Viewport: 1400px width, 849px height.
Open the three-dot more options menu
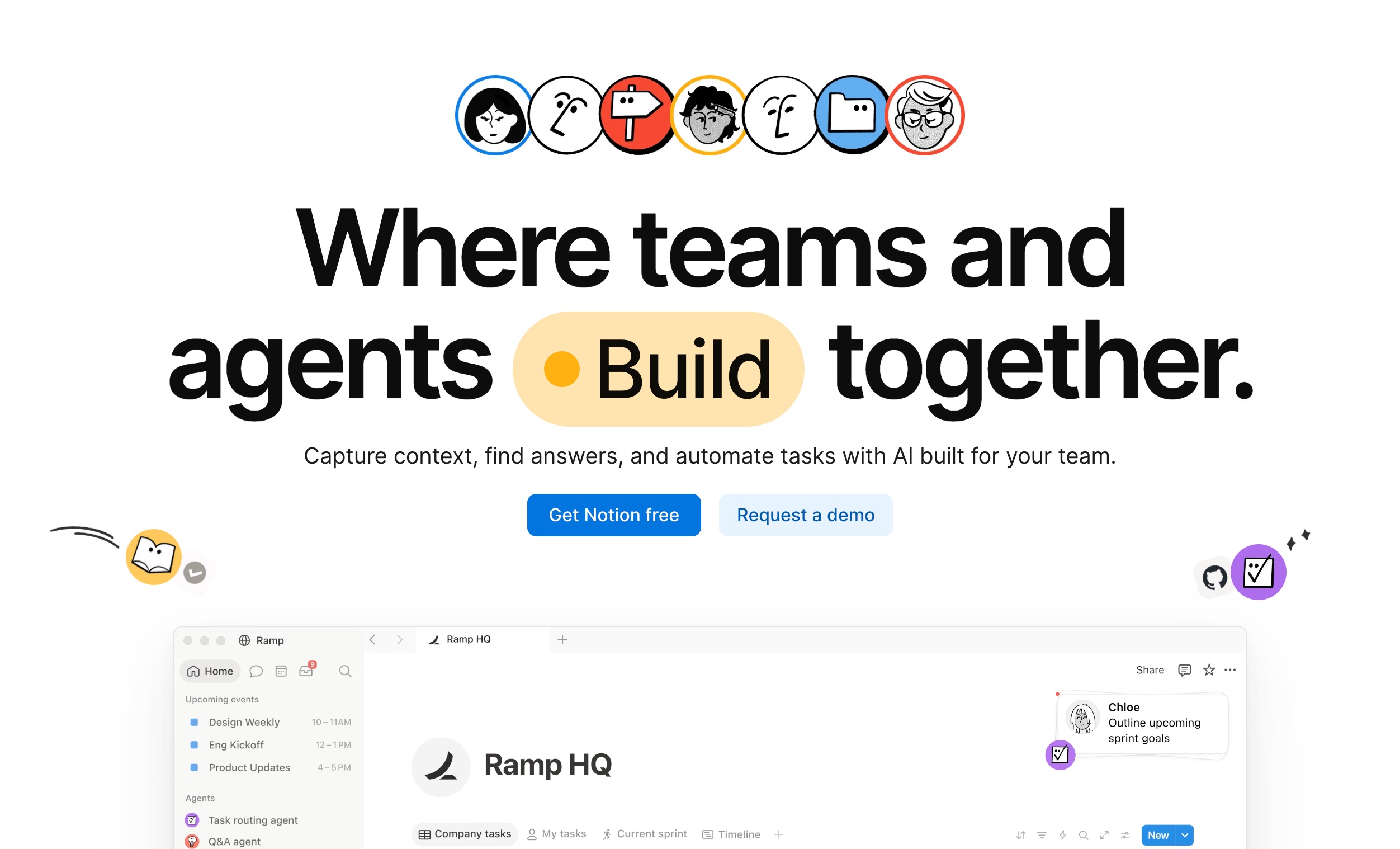pyautogui.click(x=1229, y=670)
